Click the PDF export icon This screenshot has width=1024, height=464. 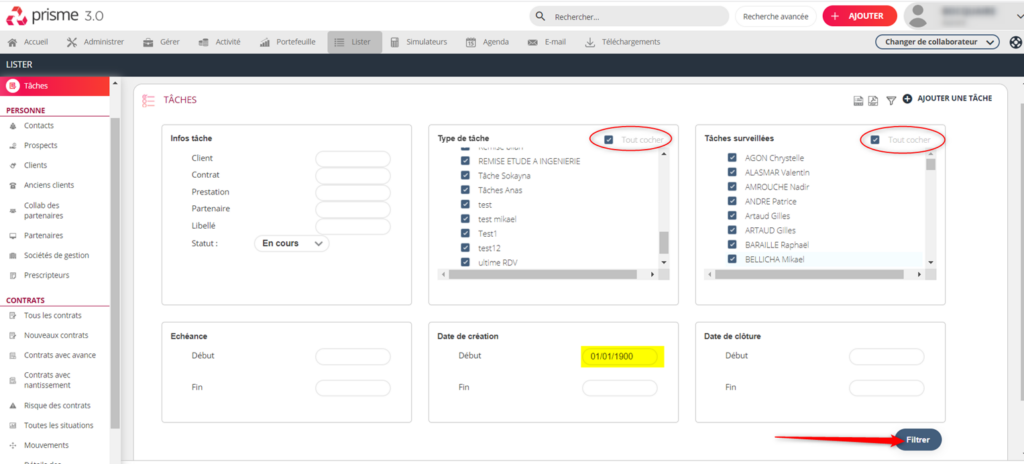click(x=874, y=100)
